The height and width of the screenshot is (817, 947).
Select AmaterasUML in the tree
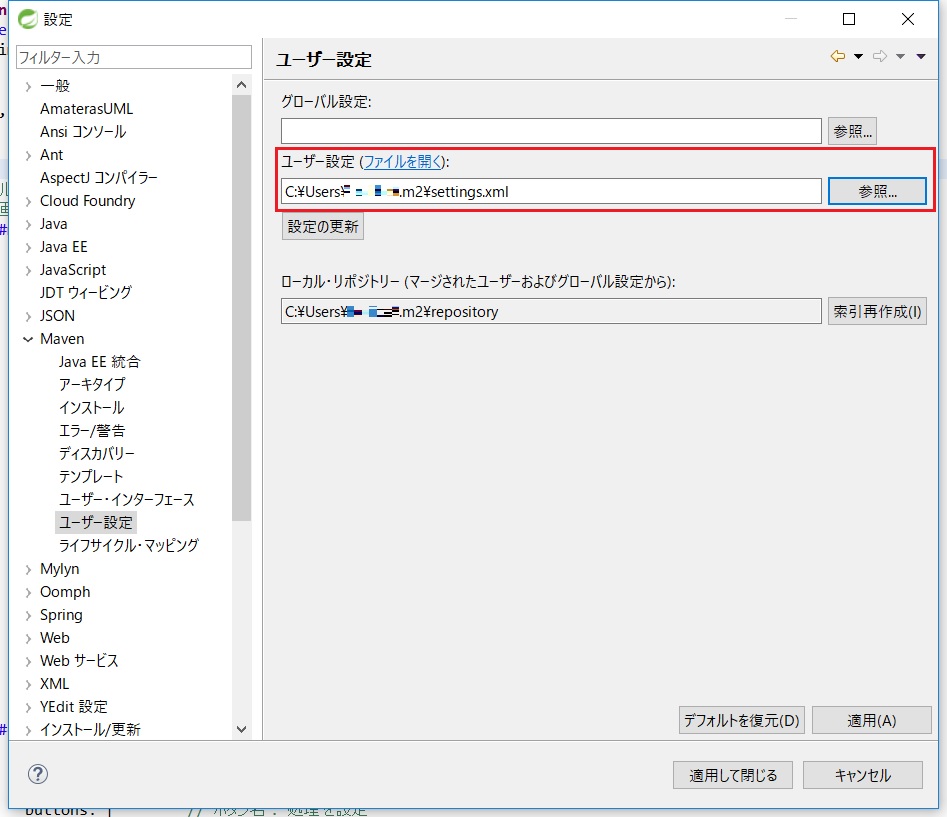(x=86, y=109)
